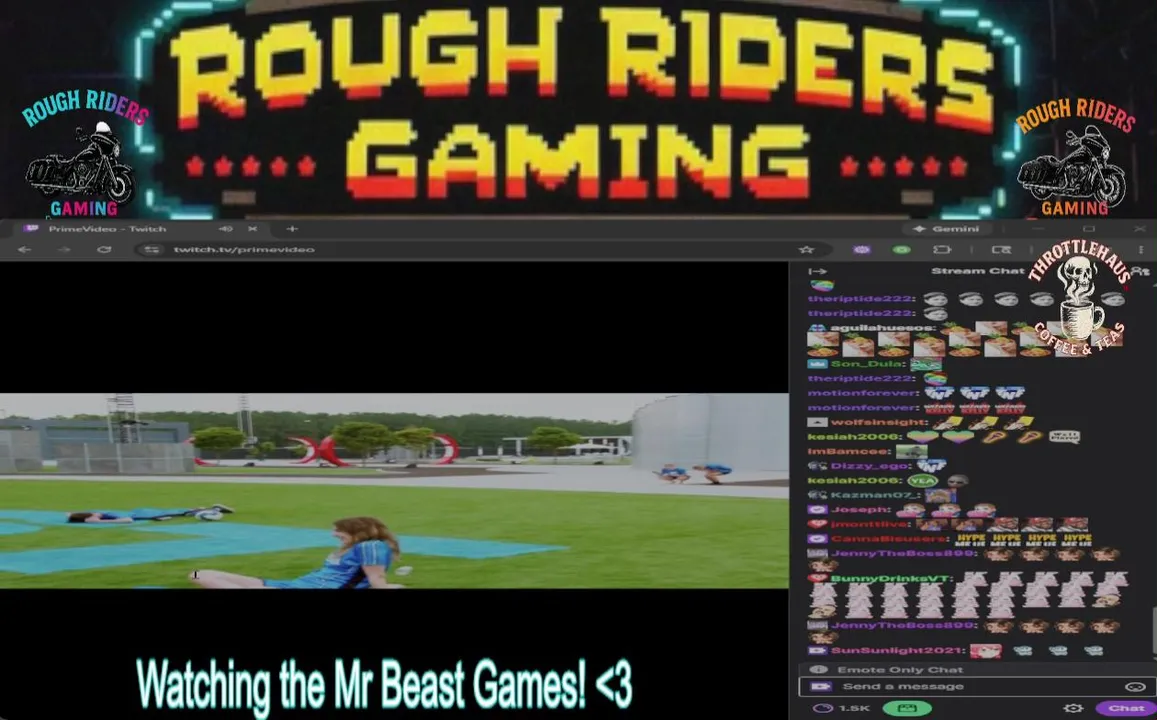Click username CannaBisusers in chat
The height and width of the screenshot is (720, 1157).
tap(888, 539)
